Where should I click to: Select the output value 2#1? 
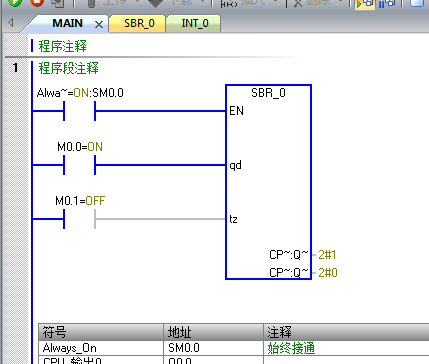click(x=327, y=255)
